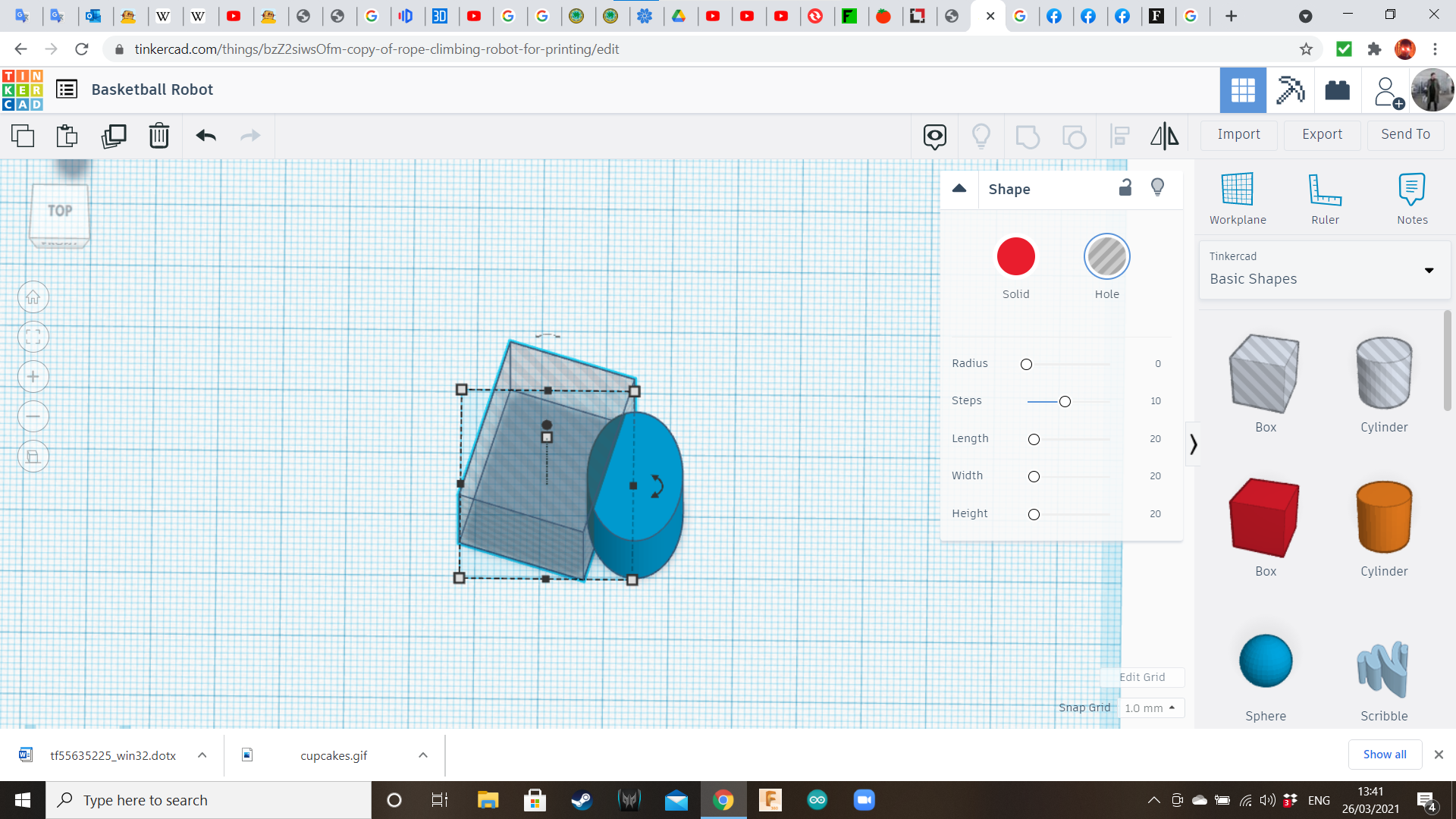This screenshot has width=1456, height=819.
Task: Switch the shape to Hole mode
Action: pyautogui.click(x=1106, y=256)
